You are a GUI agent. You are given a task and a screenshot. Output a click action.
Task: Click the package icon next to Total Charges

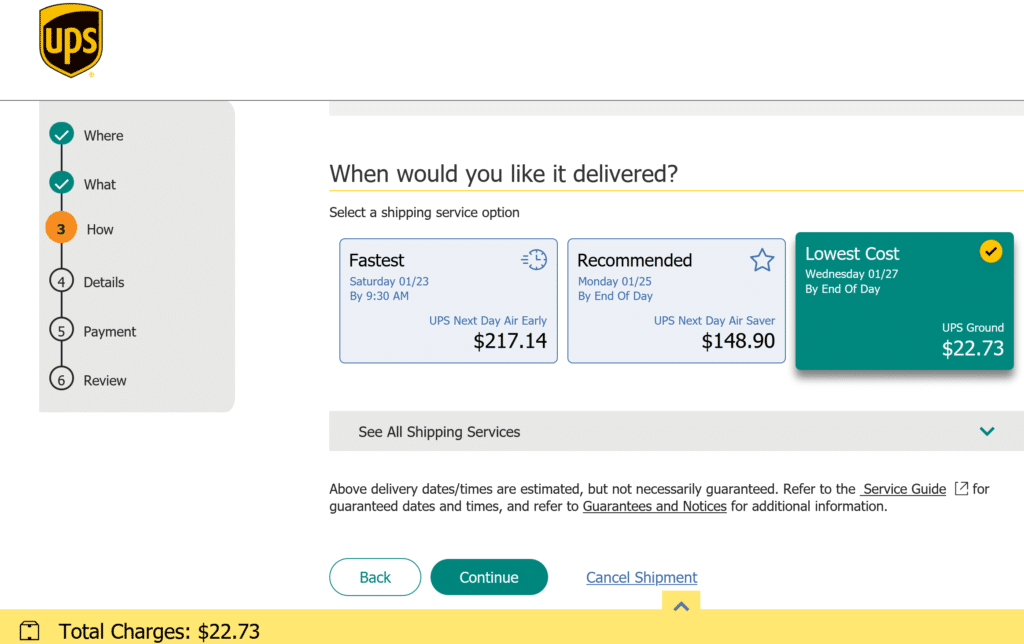point(30,631)
